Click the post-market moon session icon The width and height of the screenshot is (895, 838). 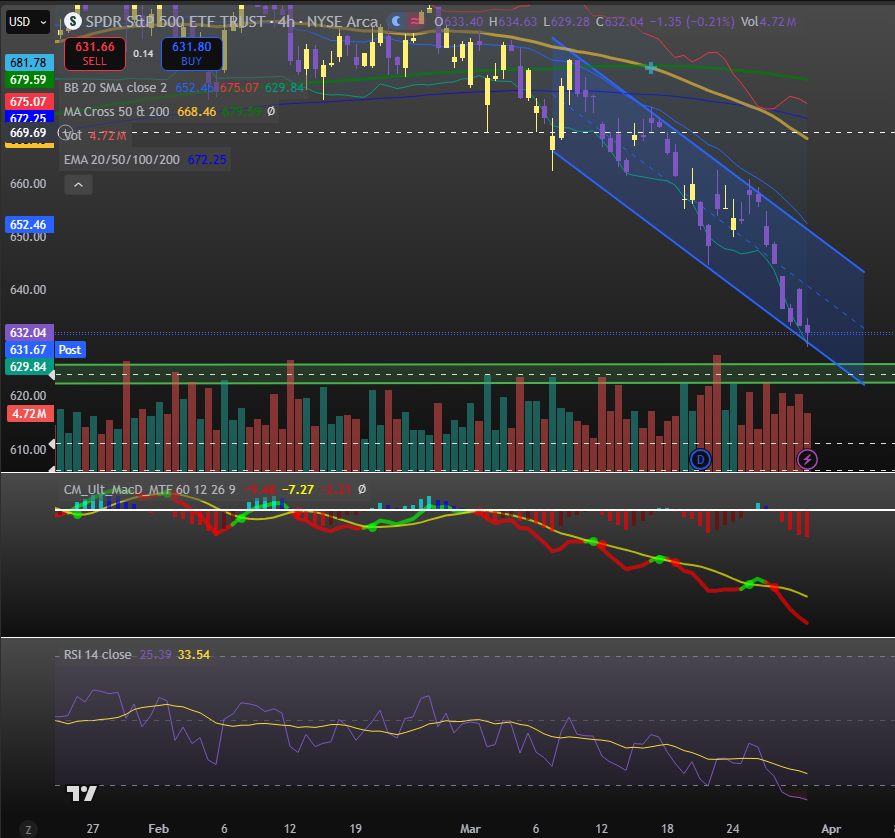tap(396, 22)
